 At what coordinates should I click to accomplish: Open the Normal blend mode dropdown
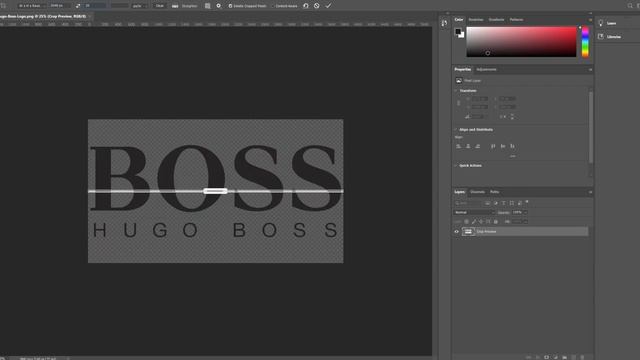474,212
